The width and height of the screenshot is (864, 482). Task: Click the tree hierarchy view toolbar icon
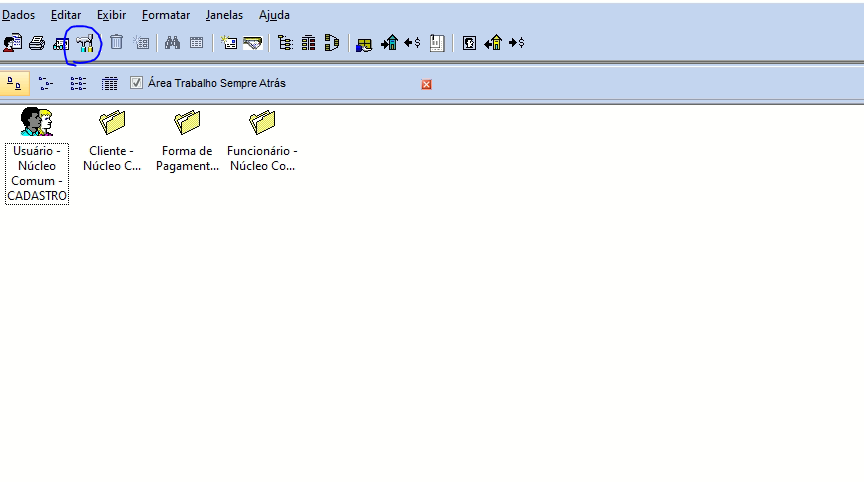(285, 43)
